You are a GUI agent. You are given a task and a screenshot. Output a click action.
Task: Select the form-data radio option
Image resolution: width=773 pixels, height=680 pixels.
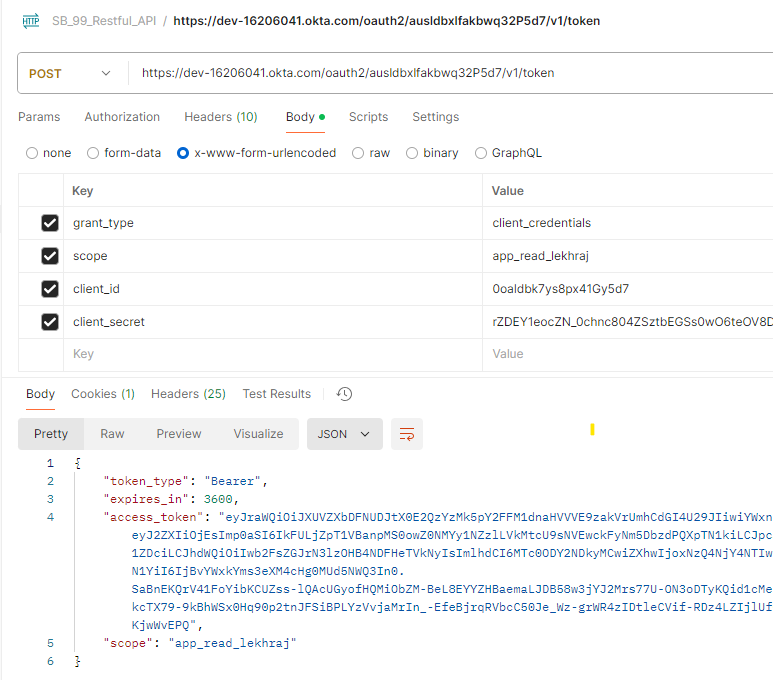coord(93,153)
